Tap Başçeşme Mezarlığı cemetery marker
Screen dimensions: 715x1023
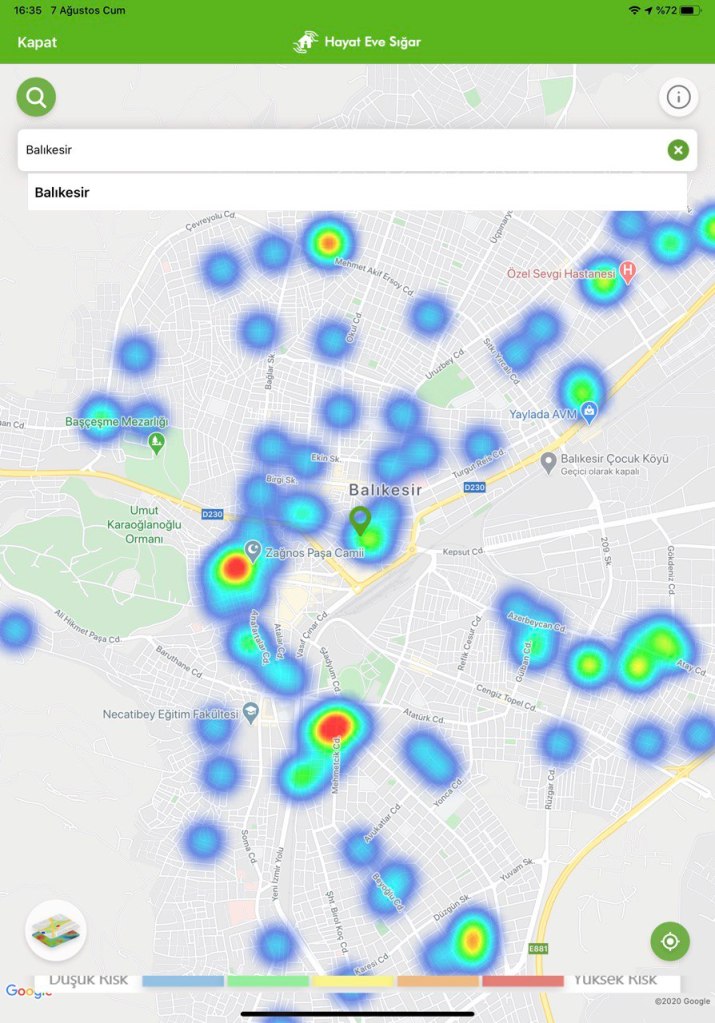[x=155, y=441]
